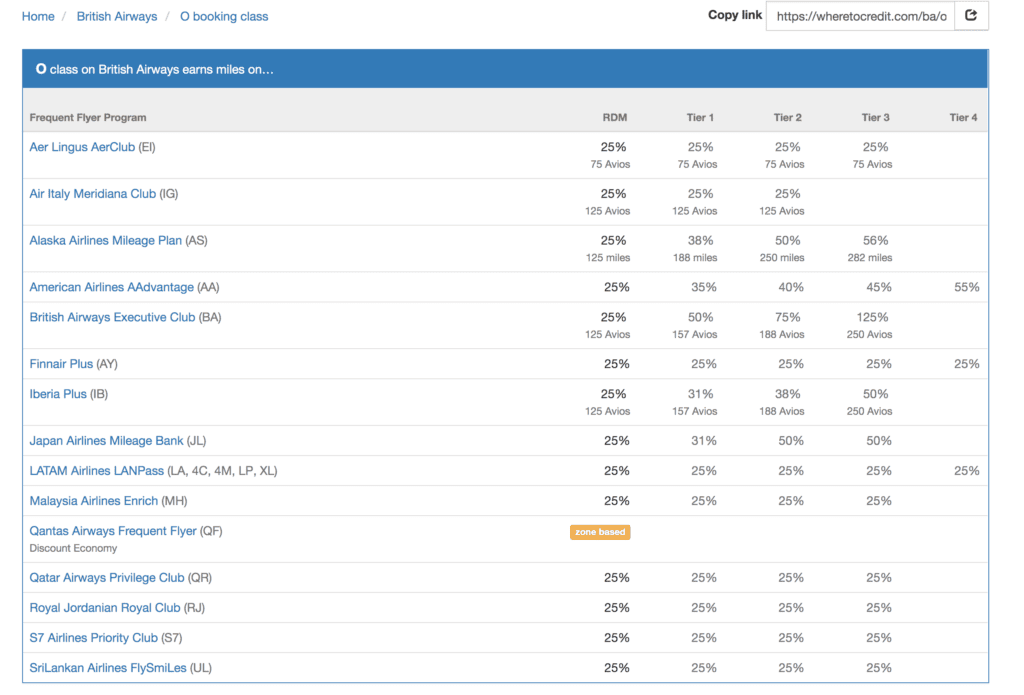Open British Airways Executive Club link
This screenshot has width=1024, height=695.
coord(112,317)
